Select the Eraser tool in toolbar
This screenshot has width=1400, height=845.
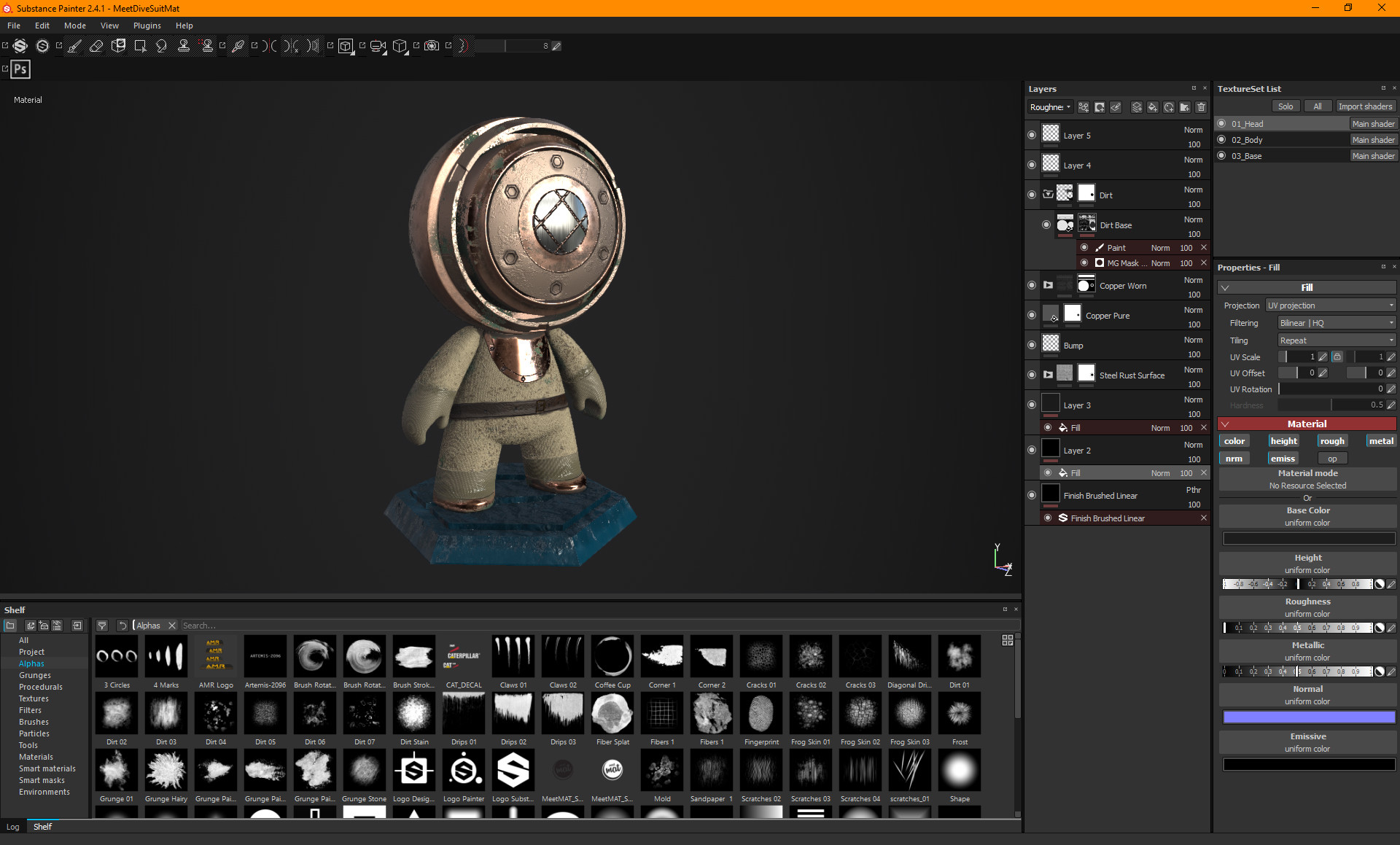click(96, 46)
